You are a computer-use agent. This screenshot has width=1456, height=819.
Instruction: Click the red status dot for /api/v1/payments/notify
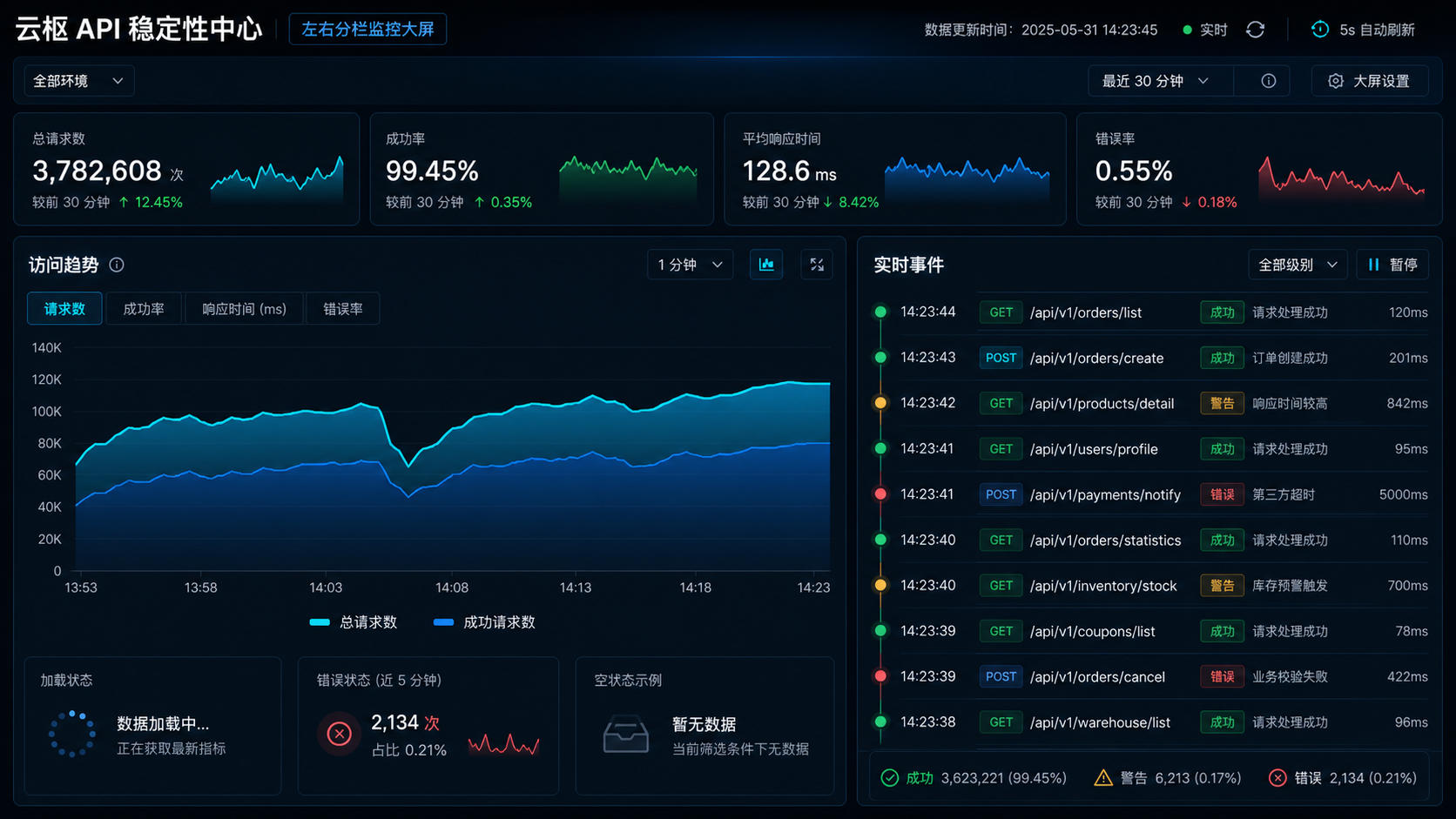[880, 494]
